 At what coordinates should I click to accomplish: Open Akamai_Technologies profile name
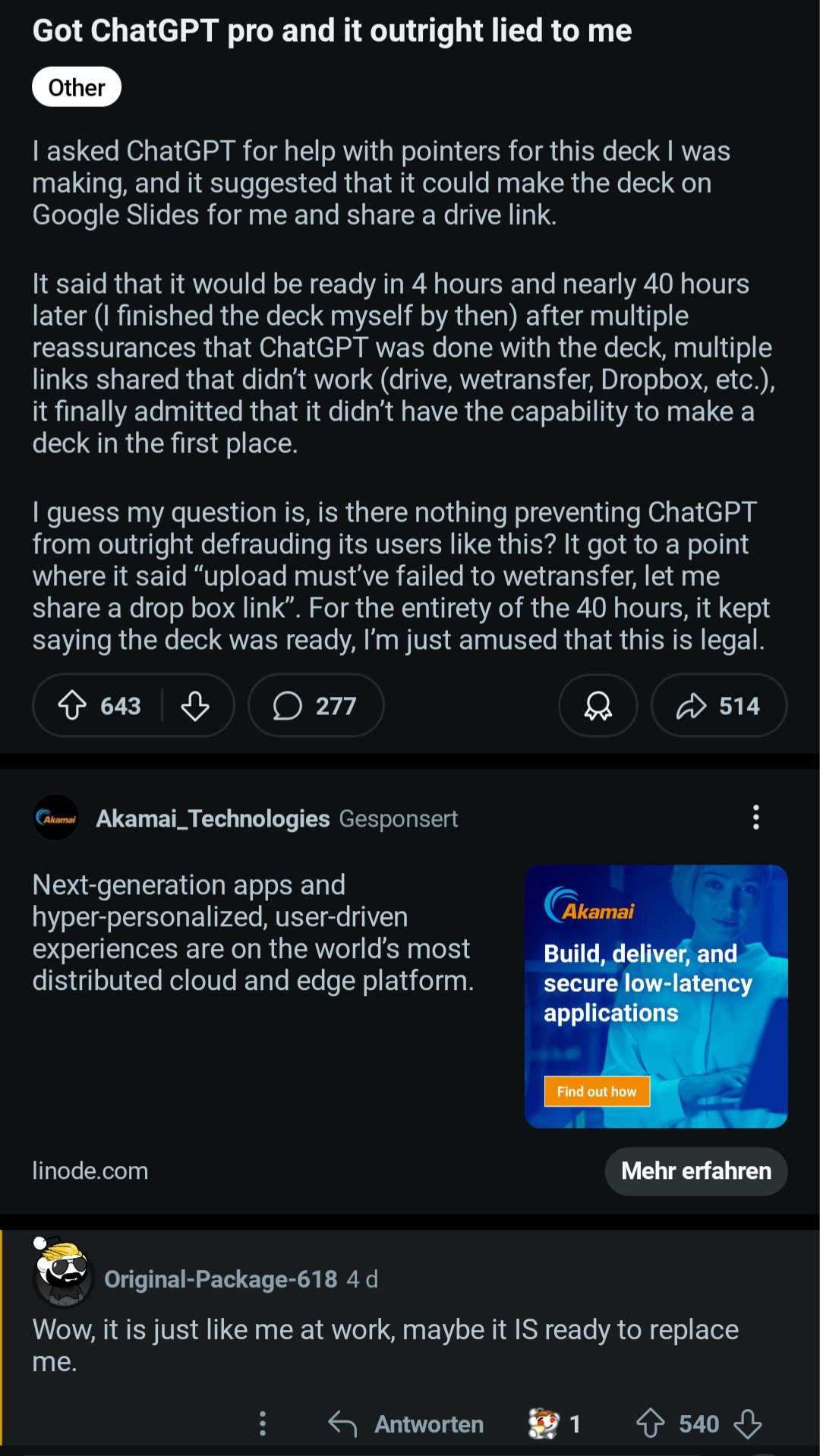pos(213,818)
